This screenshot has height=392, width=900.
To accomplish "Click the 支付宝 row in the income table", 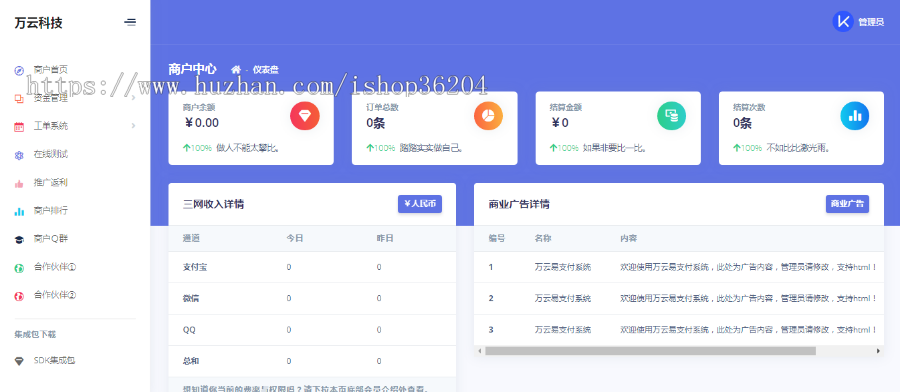I will (x=312, y=267).
